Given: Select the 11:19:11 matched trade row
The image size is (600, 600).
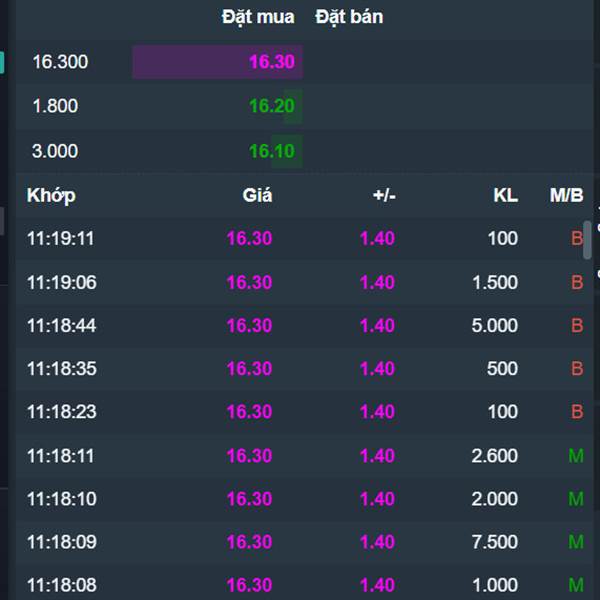Looking at the screenshot, I should point(305,238).
